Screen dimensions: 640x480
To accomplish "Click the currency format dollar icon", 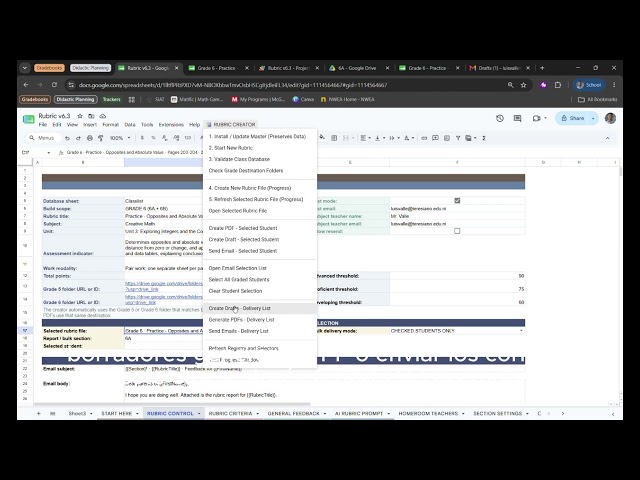I will [x=142, y=138].
